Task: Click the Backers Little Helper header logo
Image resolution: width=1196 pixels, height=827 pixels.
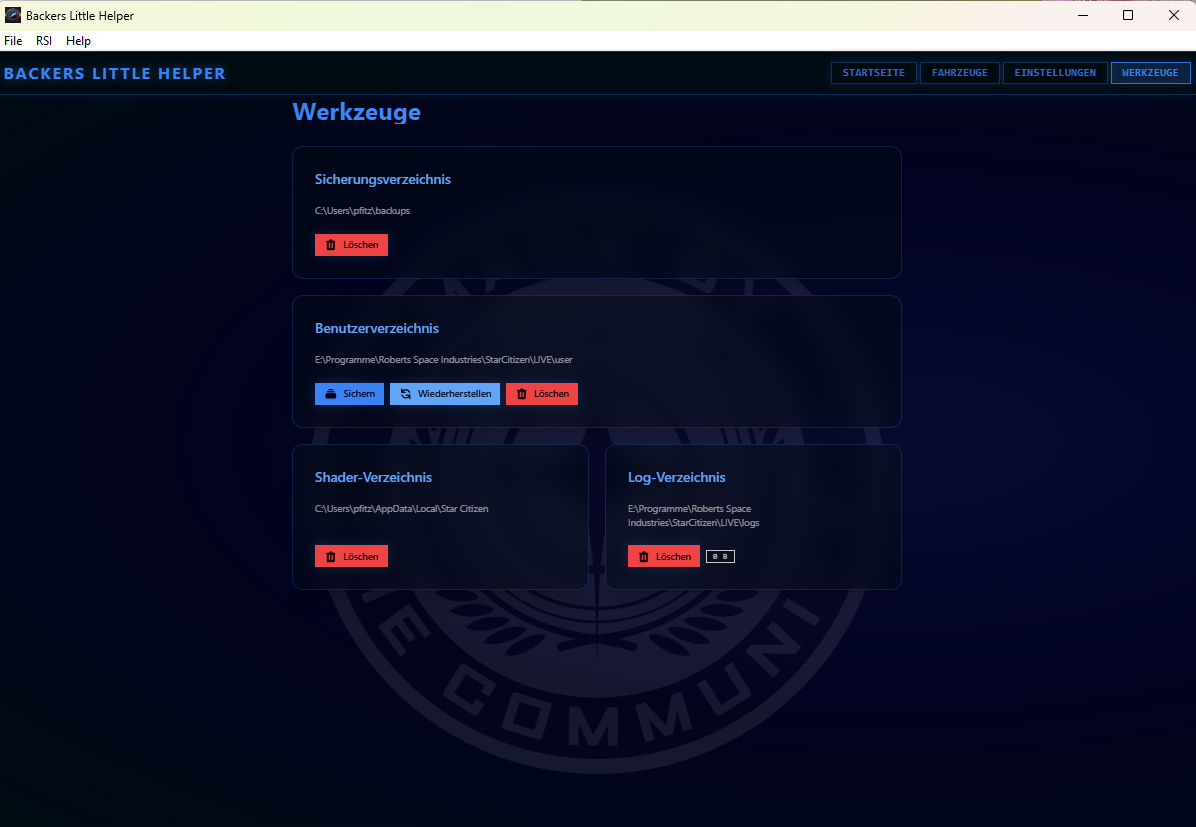Action: pos(115,74)
